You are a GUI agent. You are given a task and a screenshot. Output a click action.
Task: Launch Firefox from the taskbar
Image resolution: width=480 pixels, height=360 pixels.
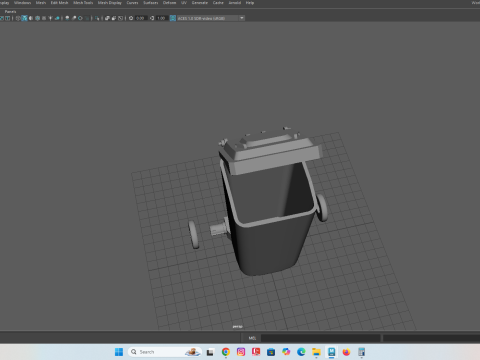[x=346, y=352]
